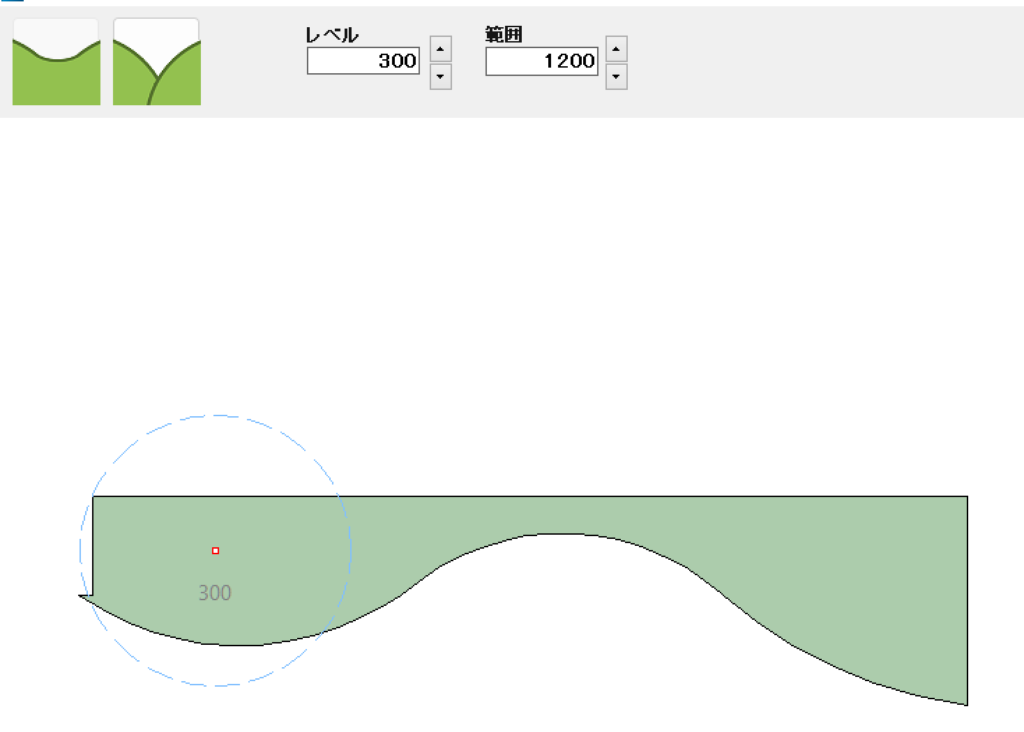The image size is (1024, 732).
Task: Increase the レベル value with up arrow
Action: (440, 48)
